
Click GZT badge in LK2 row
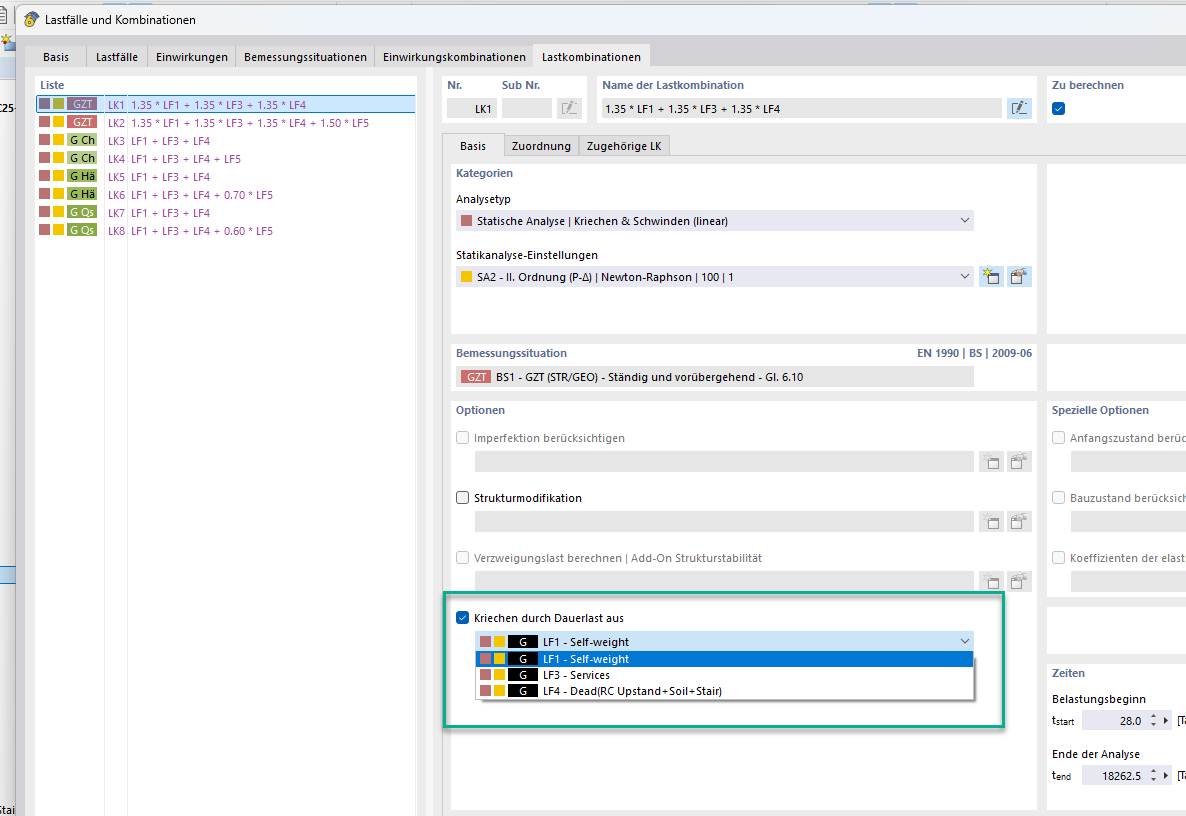tap(82, 123)
